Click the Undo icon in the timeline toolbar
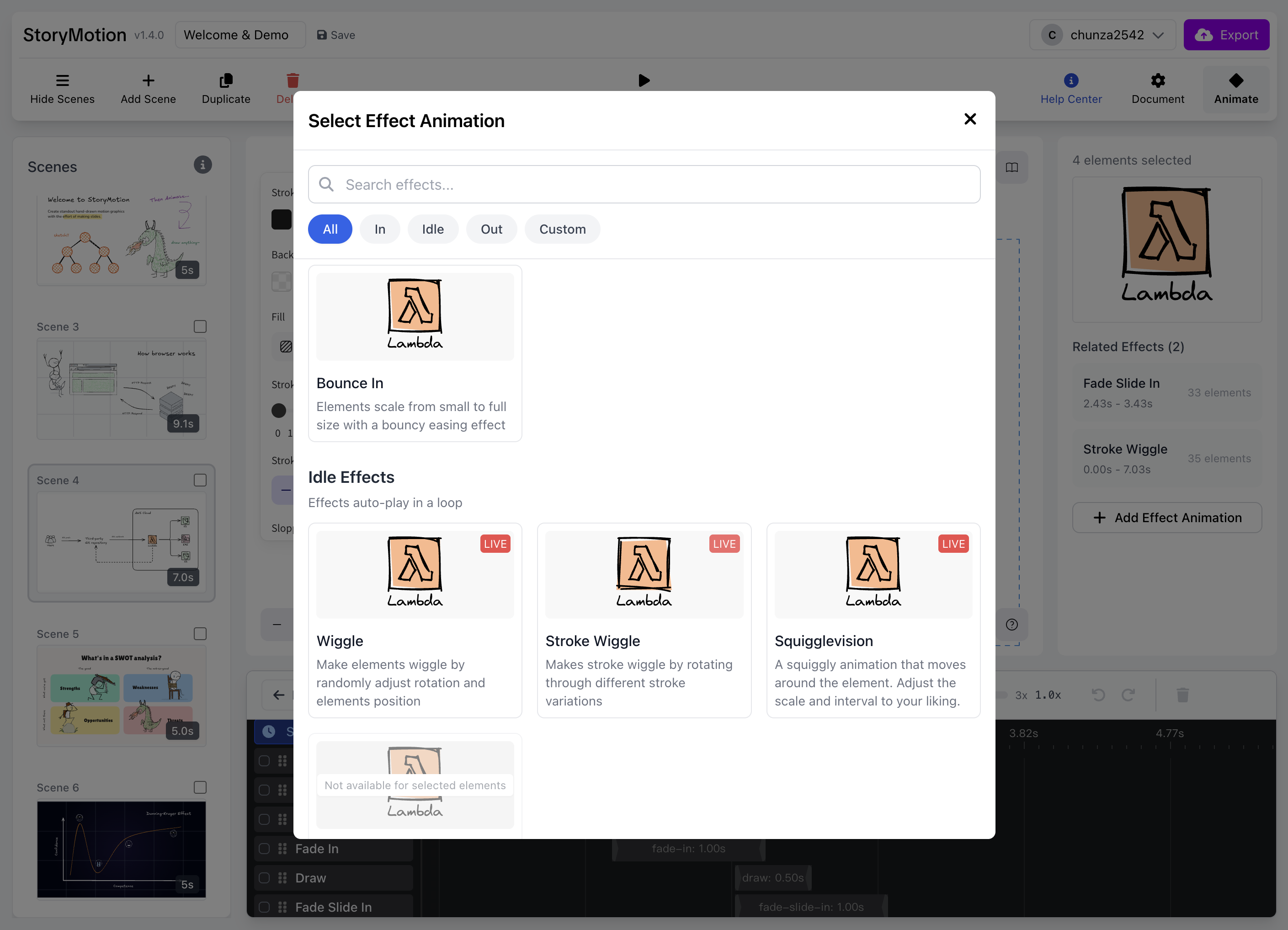The image size is (1288, 930). point(1098,694)
